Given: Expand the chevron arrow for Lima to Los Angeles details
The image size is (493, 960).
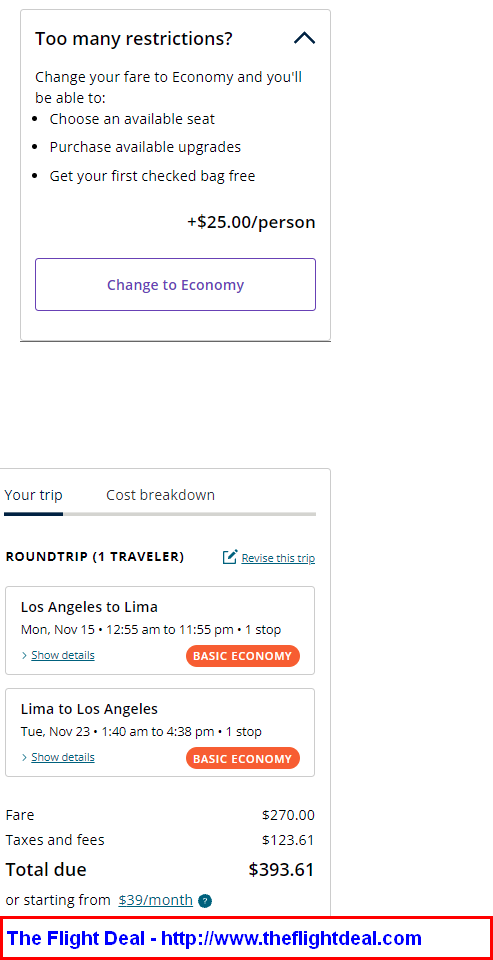Looking at the screenshot, I should point(24,758).
